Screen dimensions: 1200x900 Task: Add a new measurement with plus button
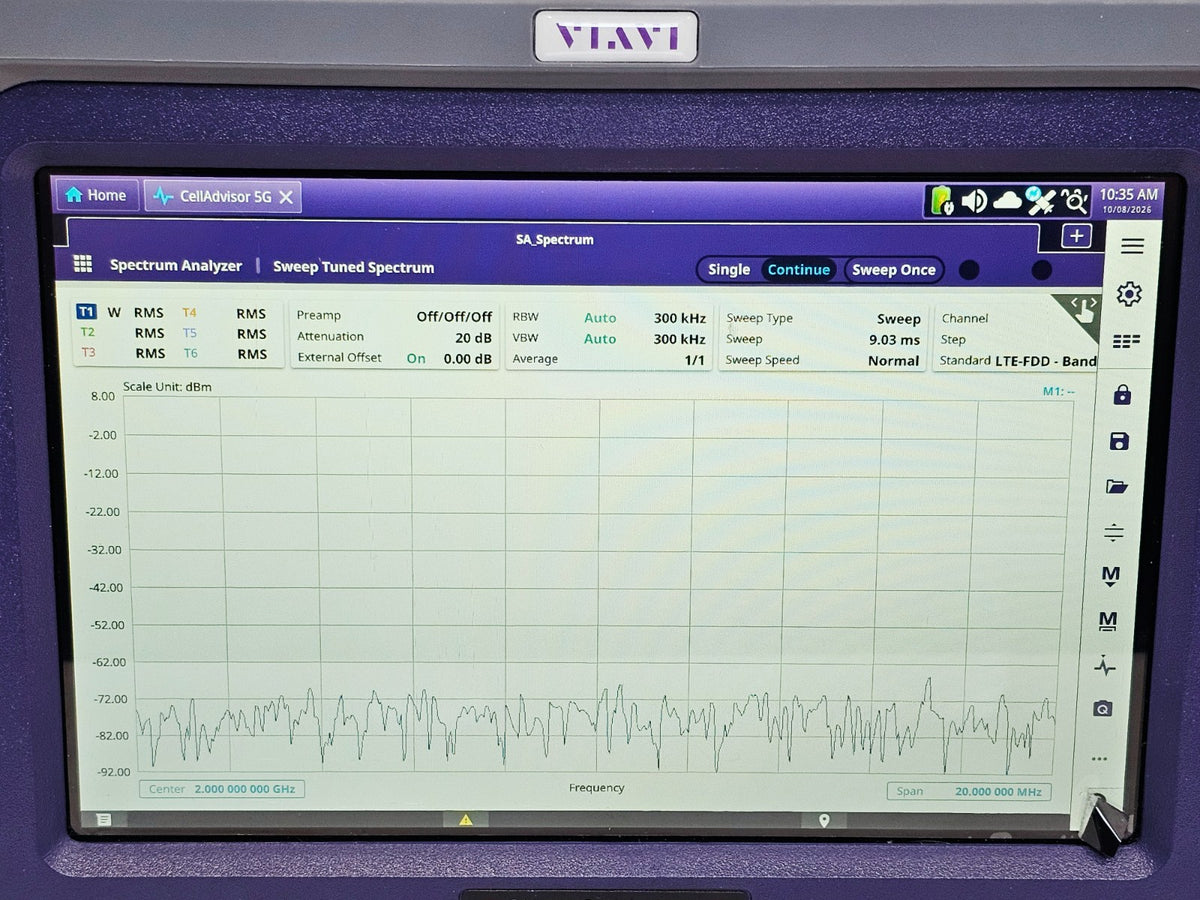(x=1076, y=236)
